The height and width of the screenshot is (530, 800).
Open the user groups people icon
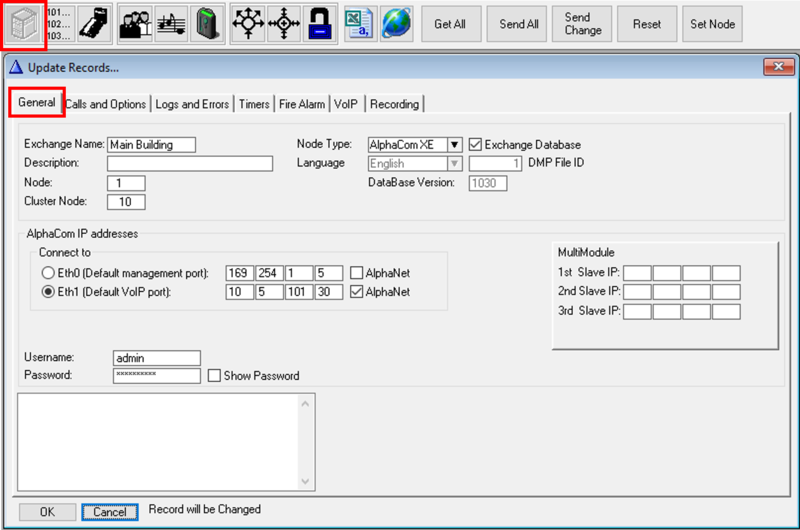pos(135,24)
